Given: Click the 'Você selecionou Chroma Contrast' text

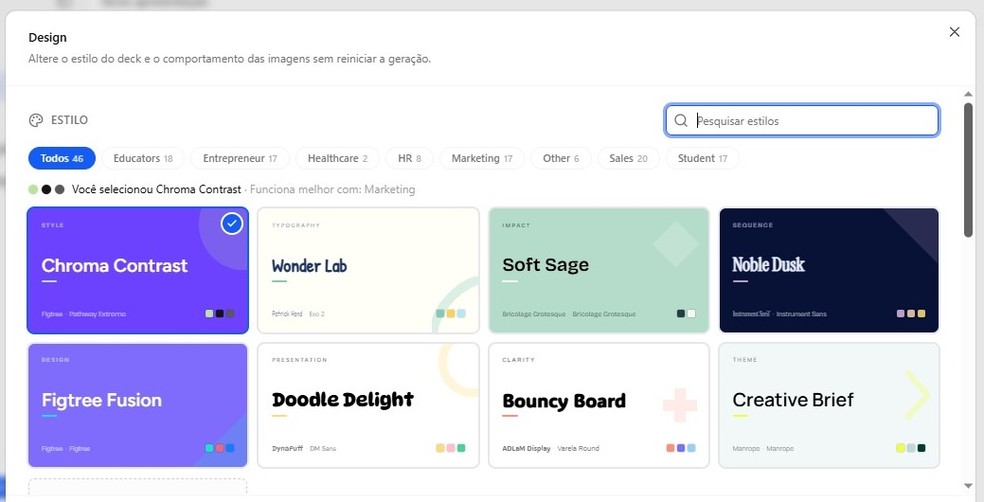Looking at the screenshot, I should (156, 190).
